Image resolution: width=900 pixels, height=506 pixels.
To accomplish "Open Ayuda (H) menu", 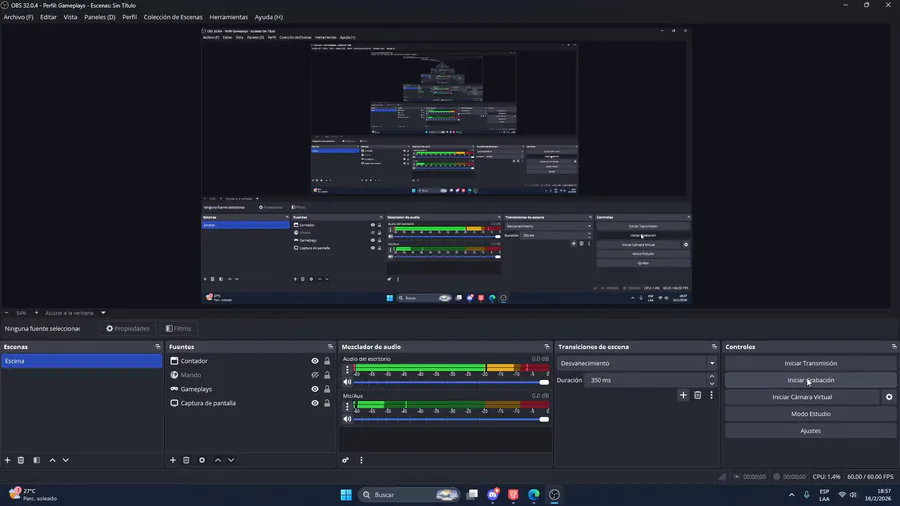I will coord(269,17).
